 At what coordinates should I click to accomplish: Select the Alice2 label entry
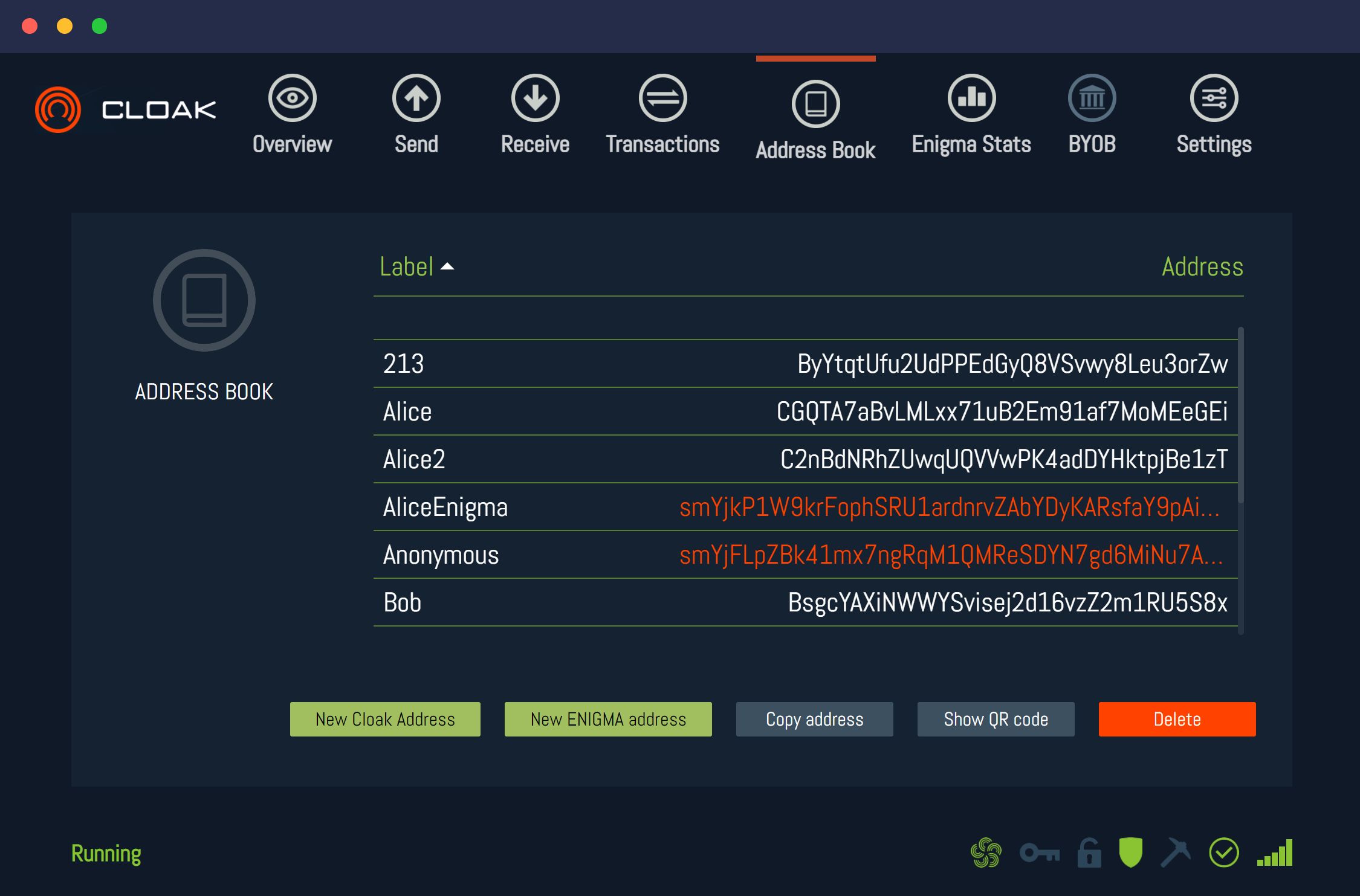tap(414, 459)
